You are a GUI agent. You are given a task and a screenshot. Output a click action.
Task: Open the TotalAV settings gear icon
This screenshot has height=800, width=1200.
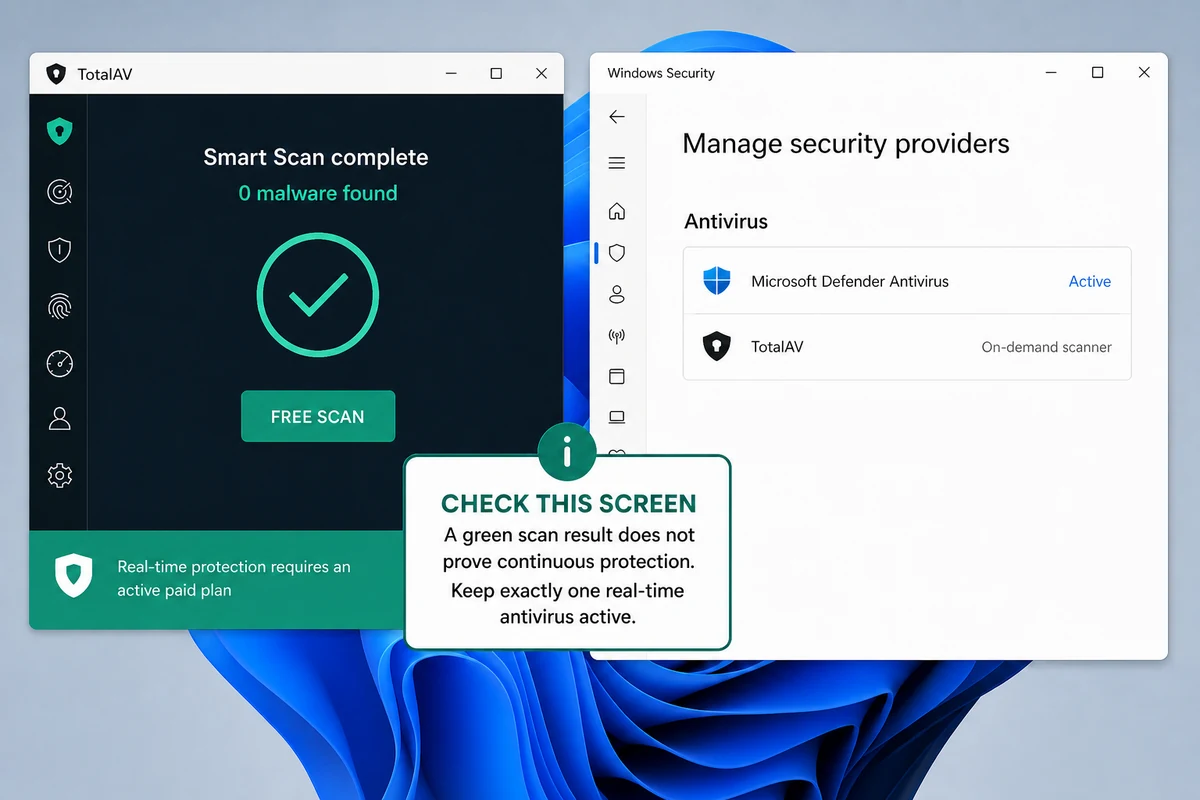pos(60,475)
